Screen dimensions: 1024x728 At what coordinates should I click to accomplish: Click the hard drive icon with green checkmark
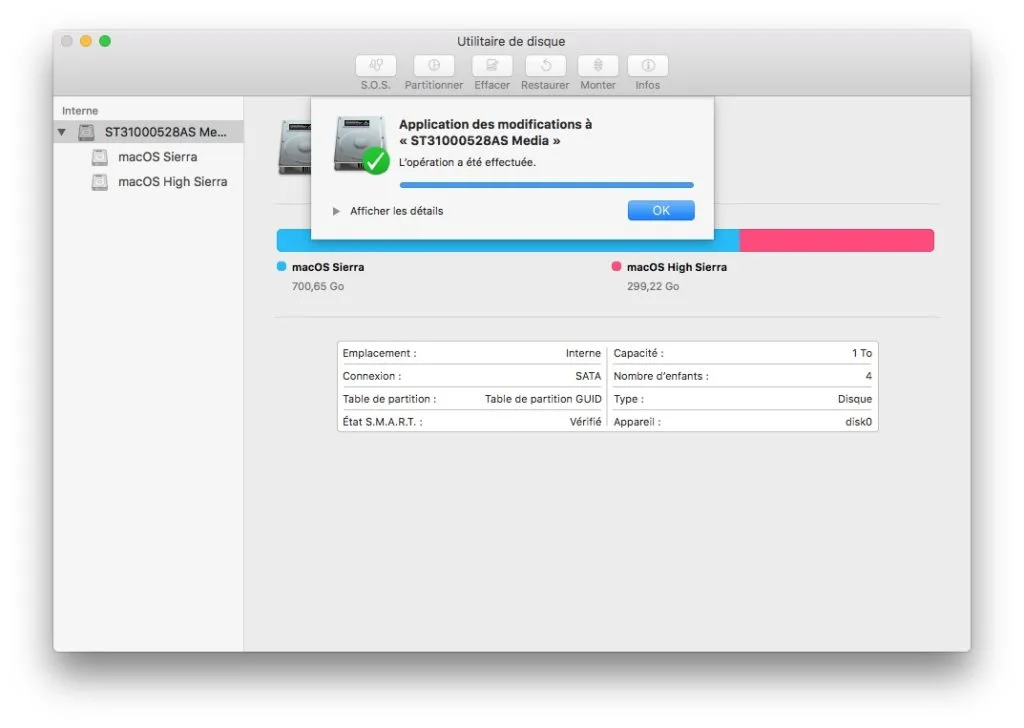(360, 145)
